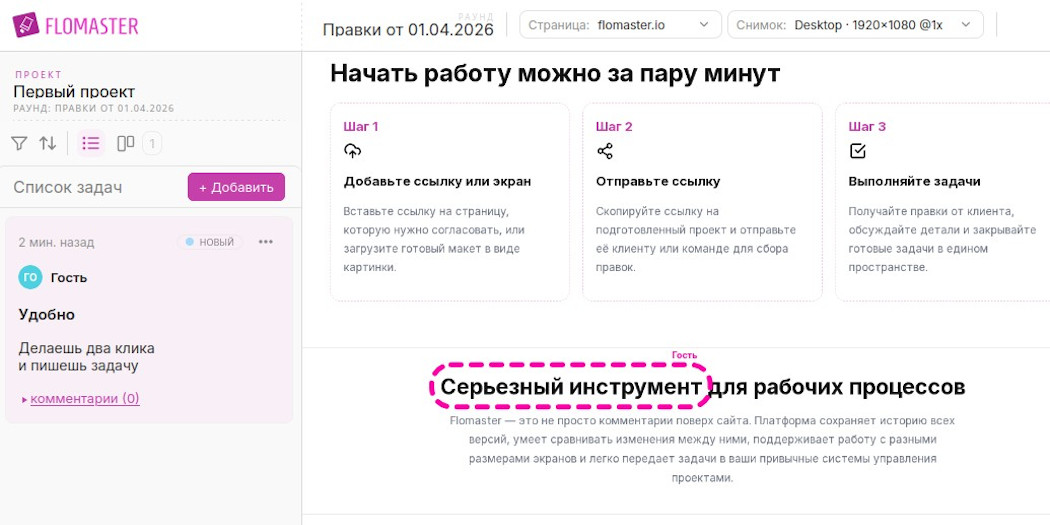Viewport: 1050px width, 525px height.
Task: Click the Гость author name in task card
Action: 69,277
